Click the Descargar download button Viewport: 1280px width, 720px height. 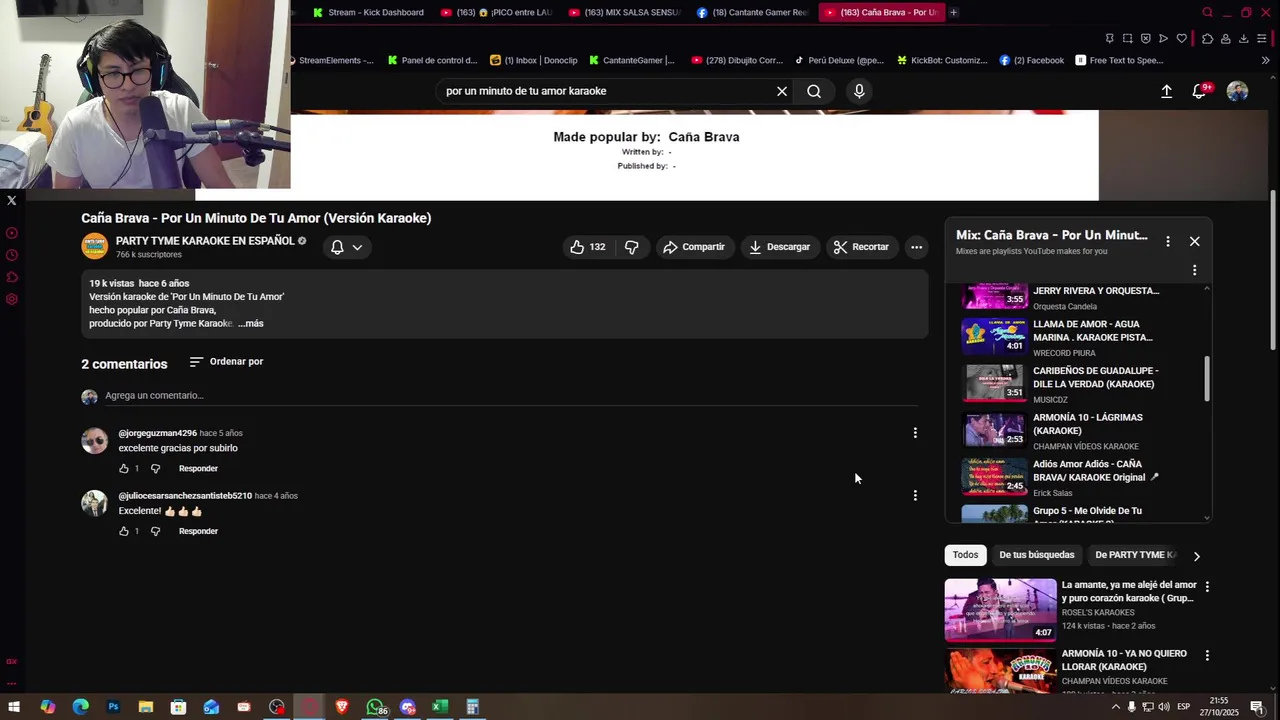(779, 247)
